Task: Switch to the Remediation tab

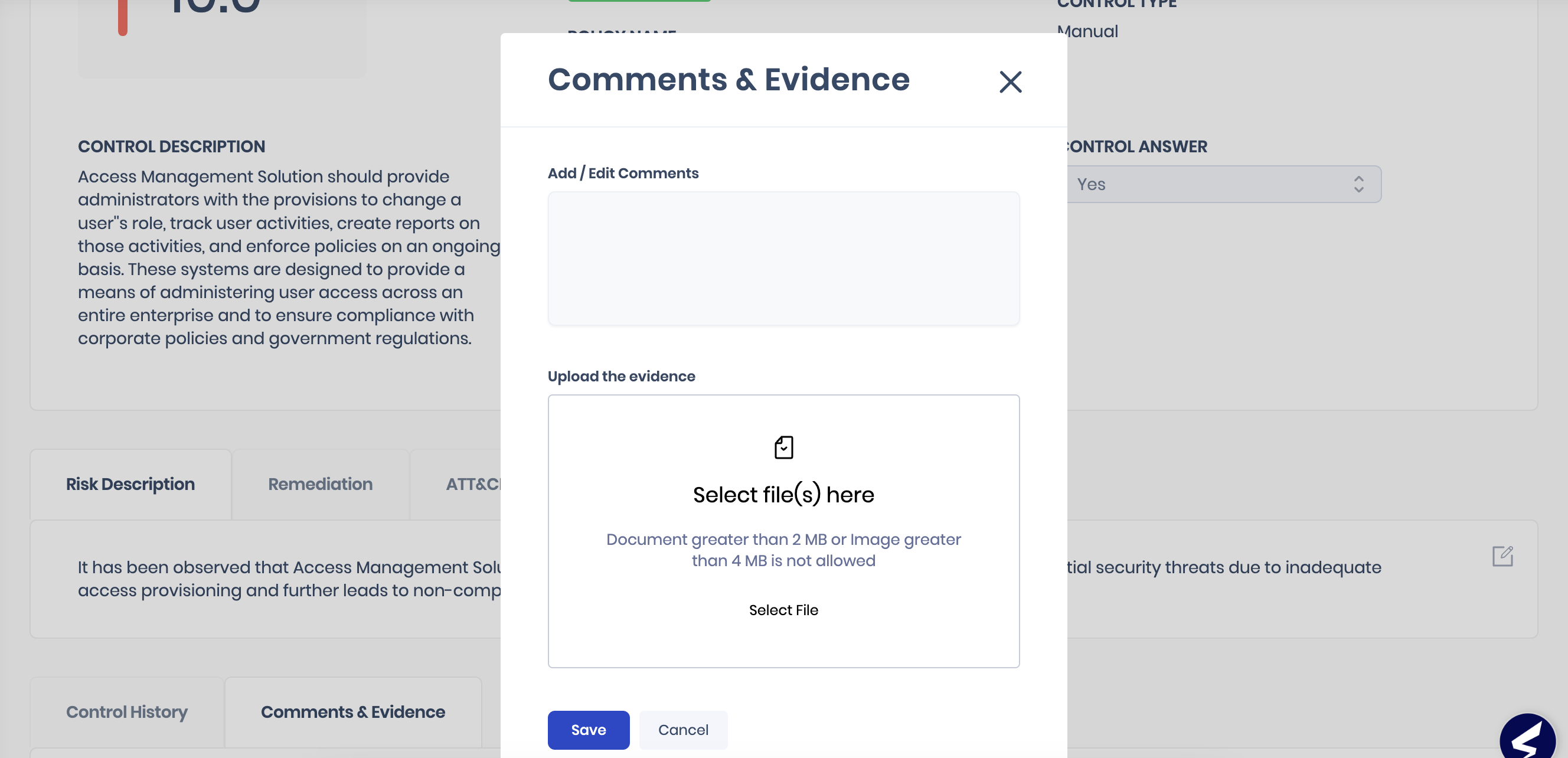Action: (x=320, y=484)
